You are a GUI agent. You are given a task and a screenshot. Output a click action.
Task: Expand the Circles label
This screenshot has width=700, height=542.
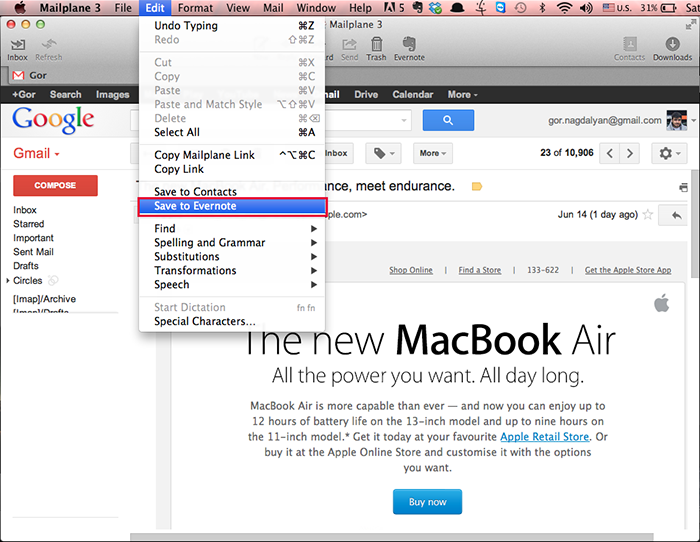pos(8,281)
